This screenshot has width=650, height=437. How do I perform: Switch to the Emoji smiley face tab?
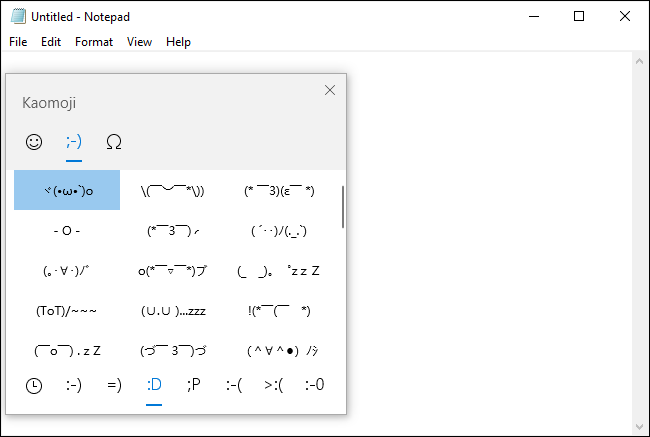coord(34,142)
